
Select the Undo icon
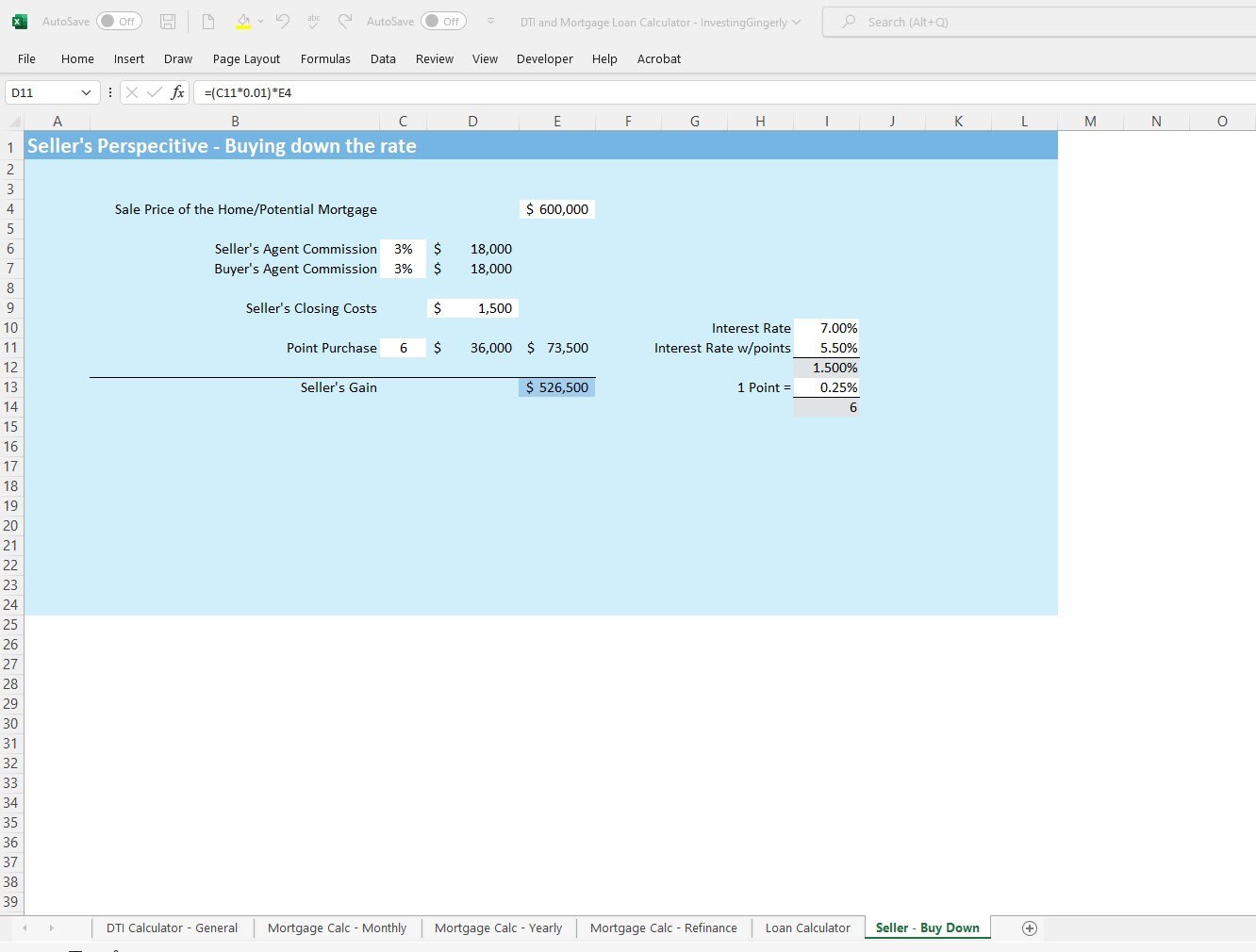click(x=280, y=21)
